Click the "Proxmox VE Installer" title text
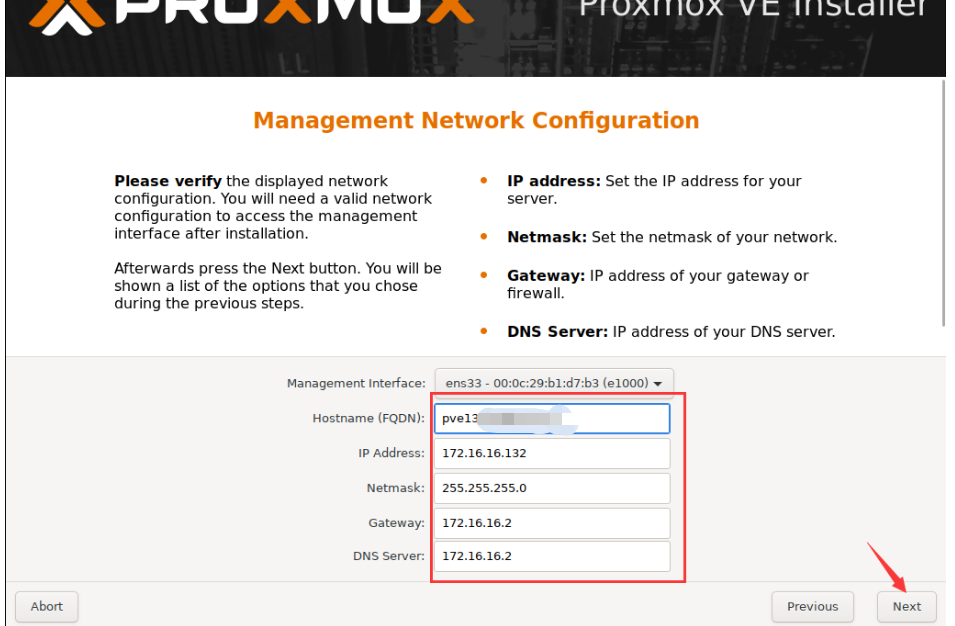 coord(752,9)
